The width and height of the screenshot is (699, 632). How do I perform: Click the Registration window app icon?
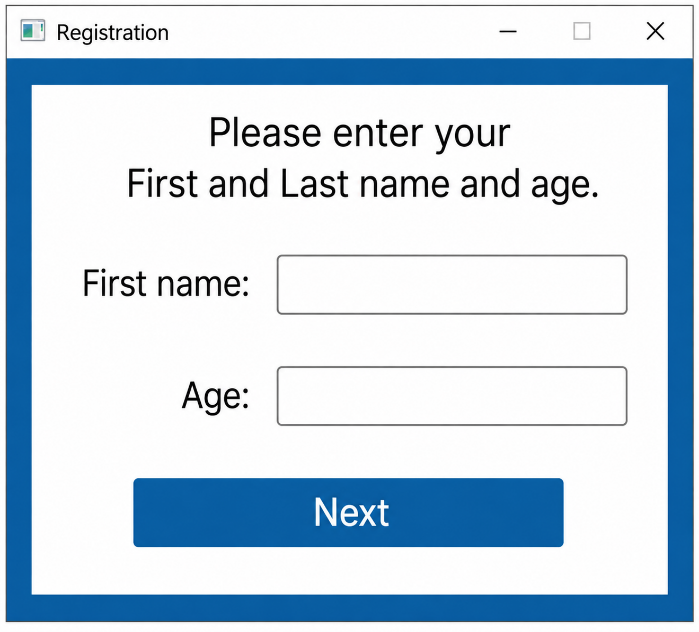click(33, 31)
